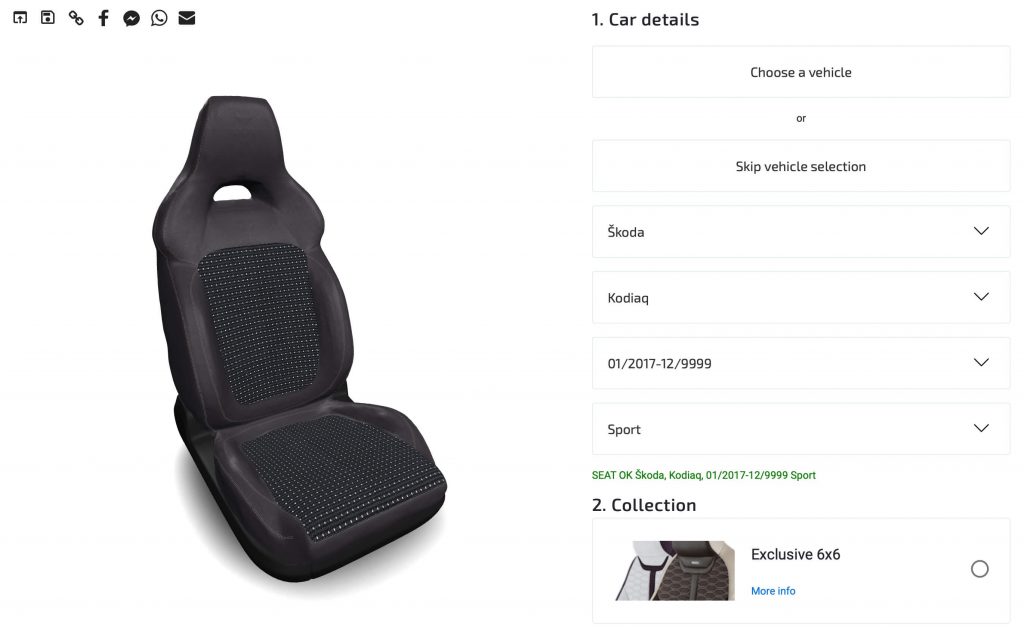Save the configuration with floppy disk icon
1024x629 pixels.
coord(48,18)
